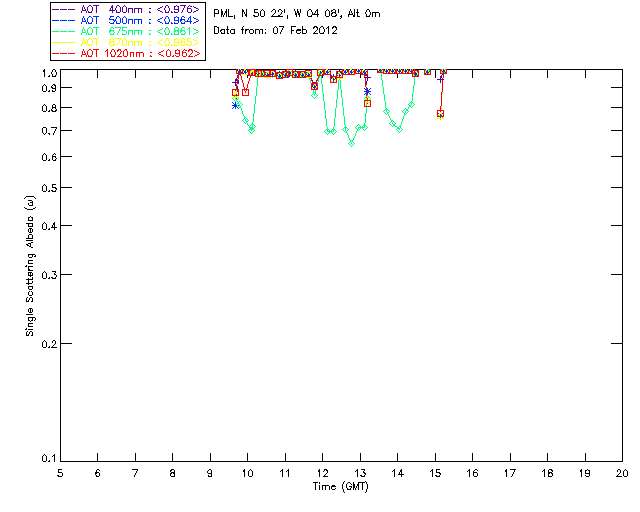Click the 0.1 y-axis tick label
Image resolution: width=640 pixels, height=512 pixels.
click(x=49, y=459)
